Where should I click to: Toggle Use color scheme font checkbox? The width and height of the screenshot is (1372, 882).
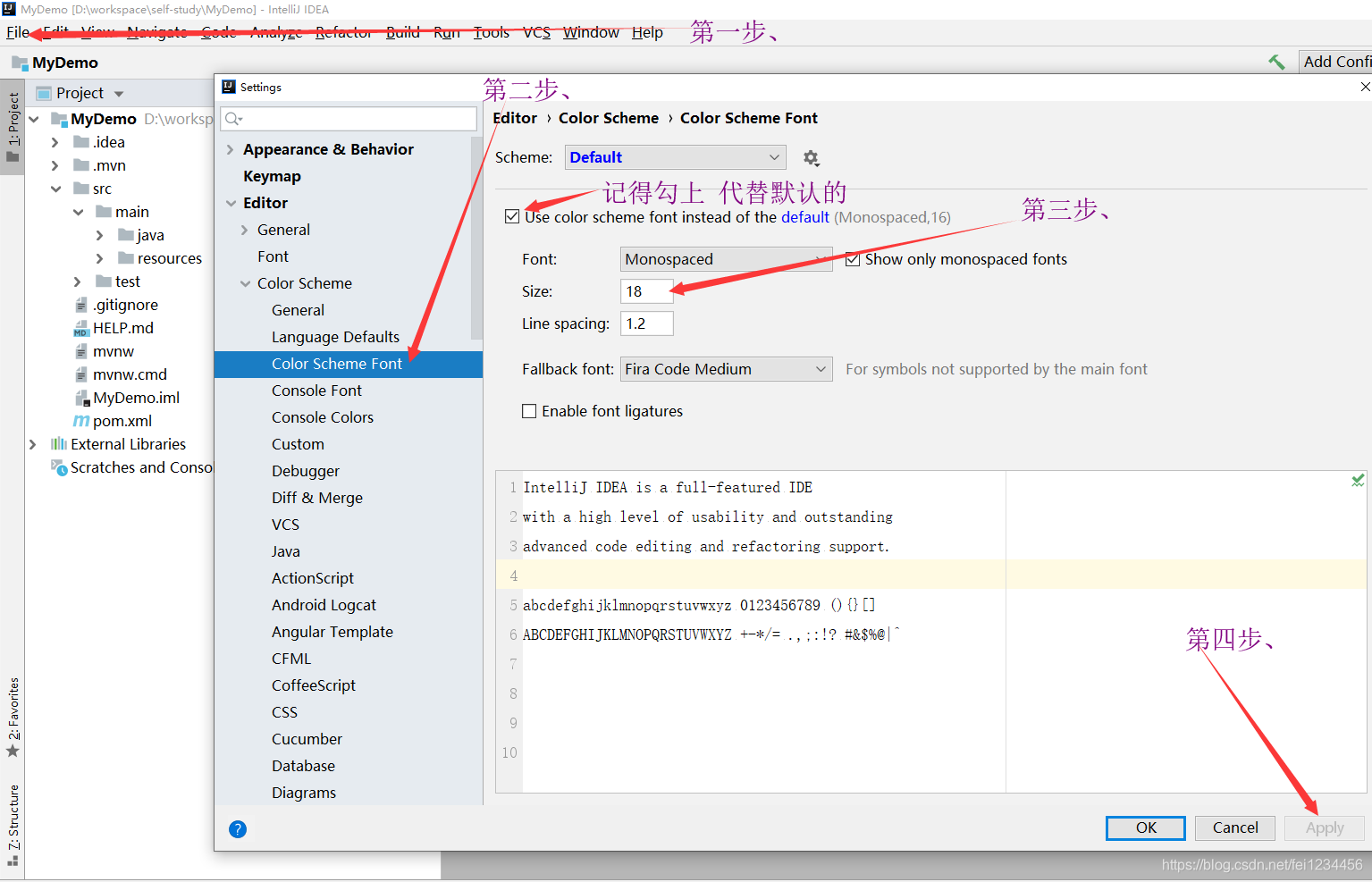pyautogui.click(x=512, y=216)
